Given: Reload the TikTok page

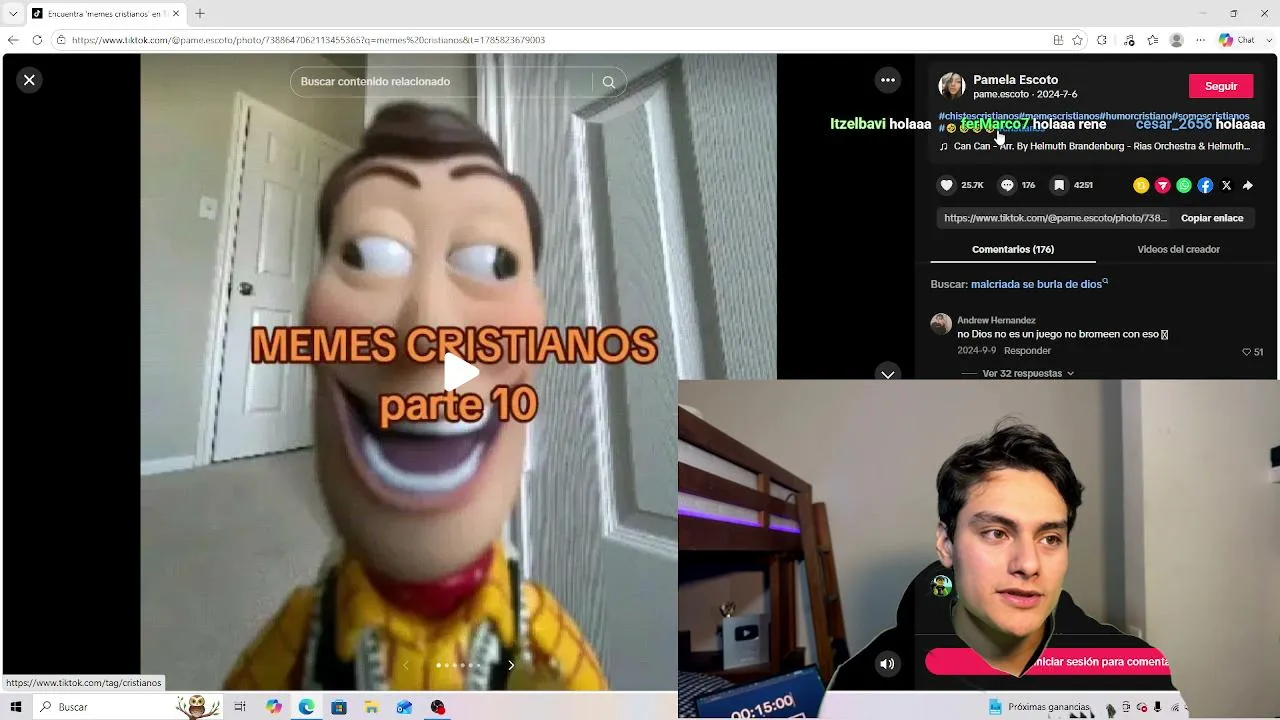Looking at the screenshot, I should [x=37, y=40].
